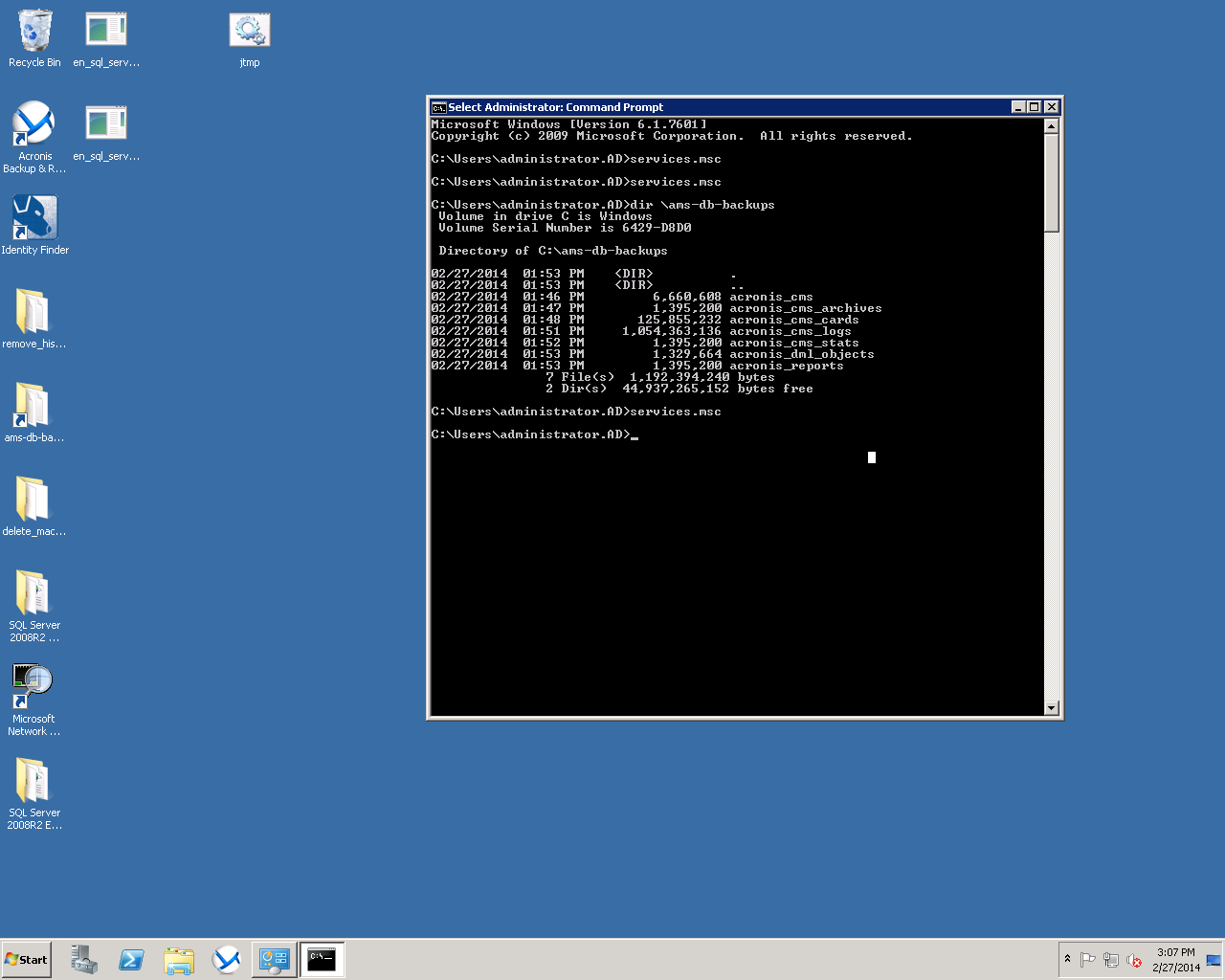Click the acronis_cms_cards file name
1225x980 pixels.
click(794, 320)
